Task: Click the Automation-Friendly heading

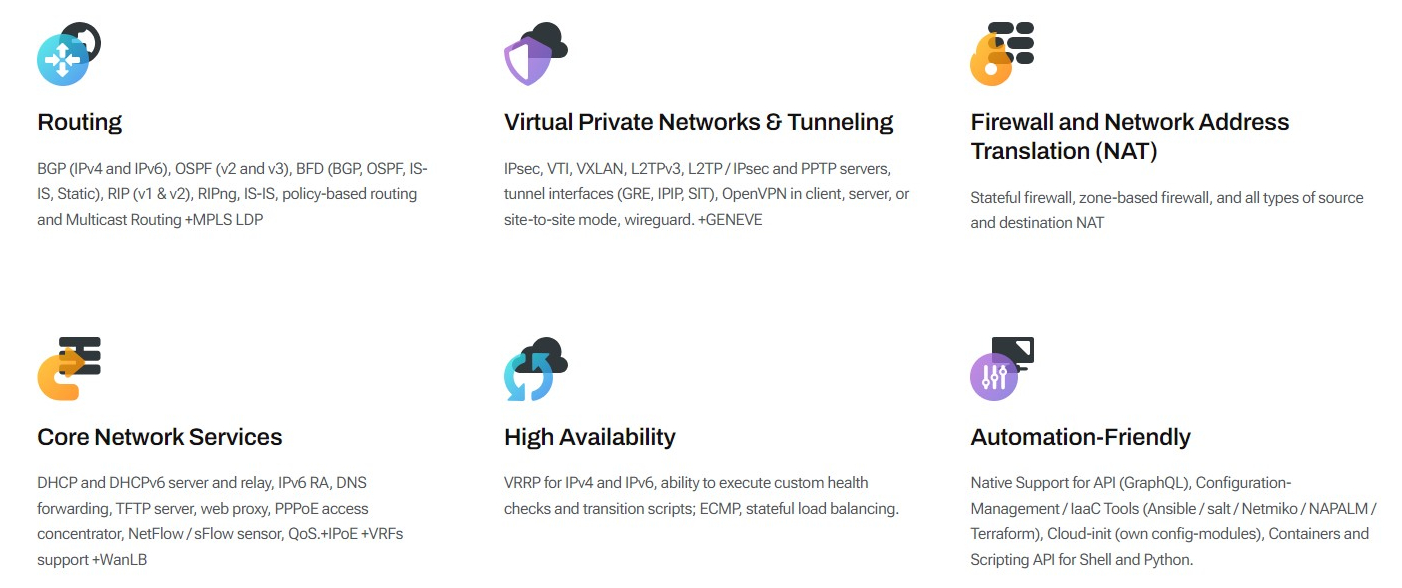Action: click(1080, 437)
